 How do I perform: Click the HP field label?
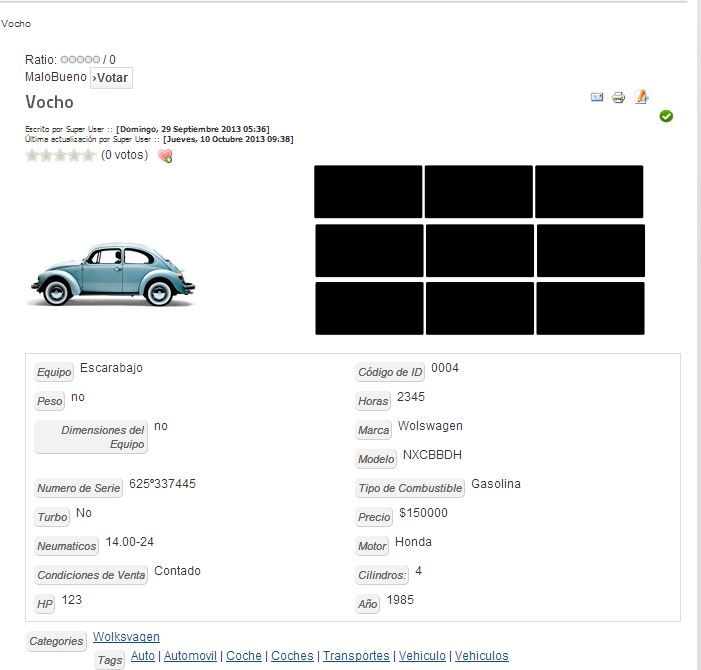45,604
